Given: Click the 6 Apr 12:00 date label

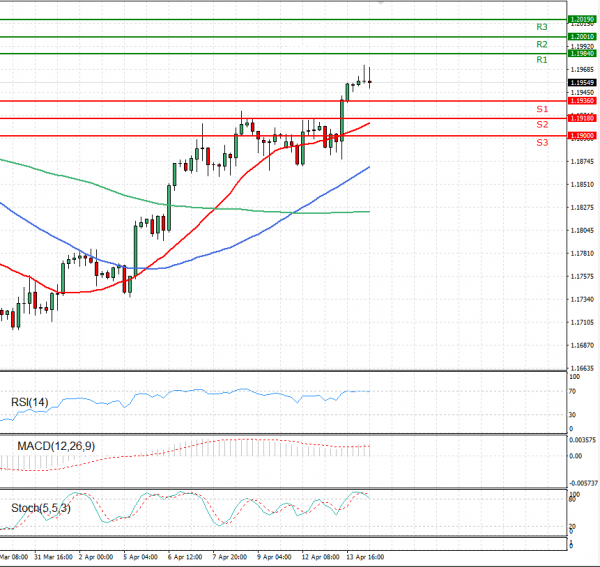Looking at the screenshot, I should [x=185, y=557].
